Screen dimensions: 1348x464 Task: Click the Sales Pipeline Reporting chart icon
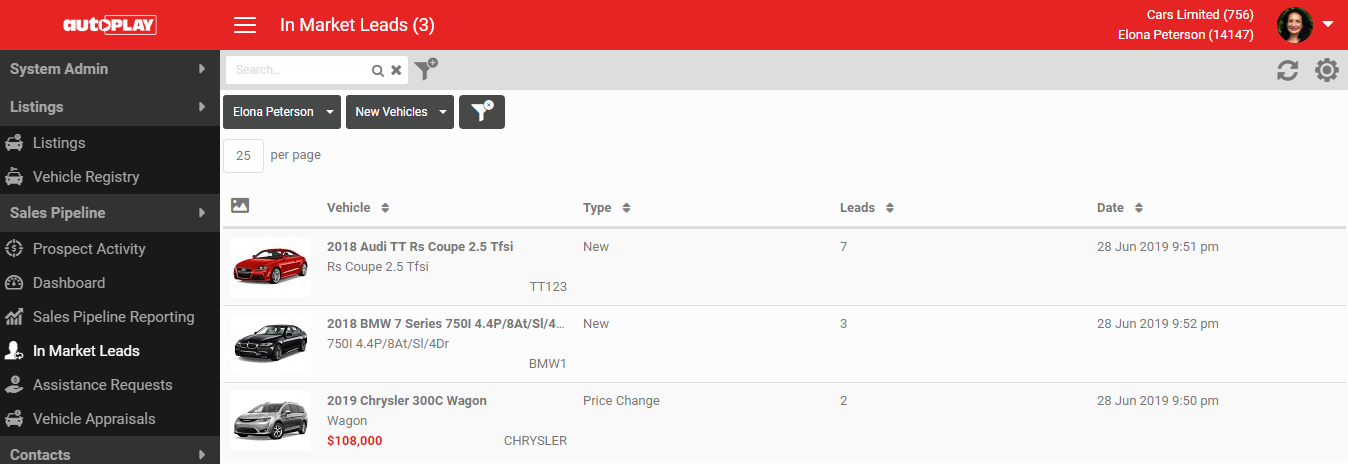point(14,317)
